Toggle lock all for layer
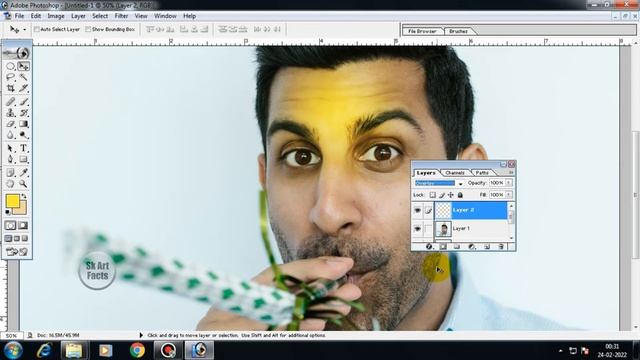Image resolution: width=640 pixels, height=360 pixels. (460, 195)
